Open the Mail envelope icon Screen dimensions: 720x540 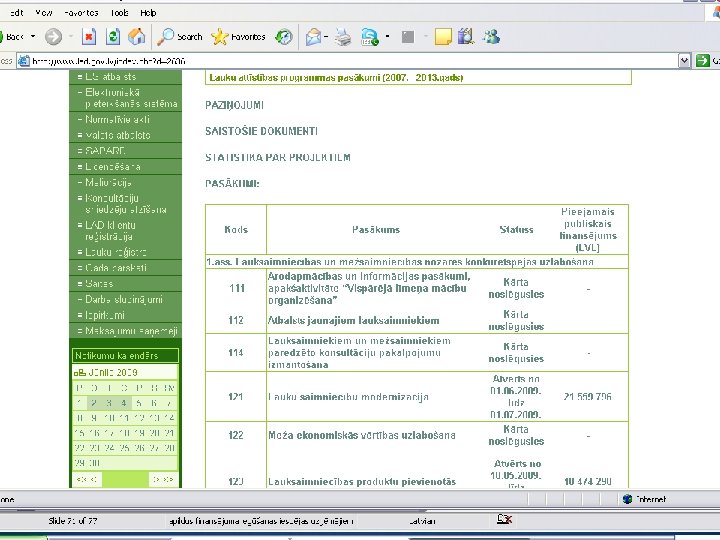coord(313,37)
